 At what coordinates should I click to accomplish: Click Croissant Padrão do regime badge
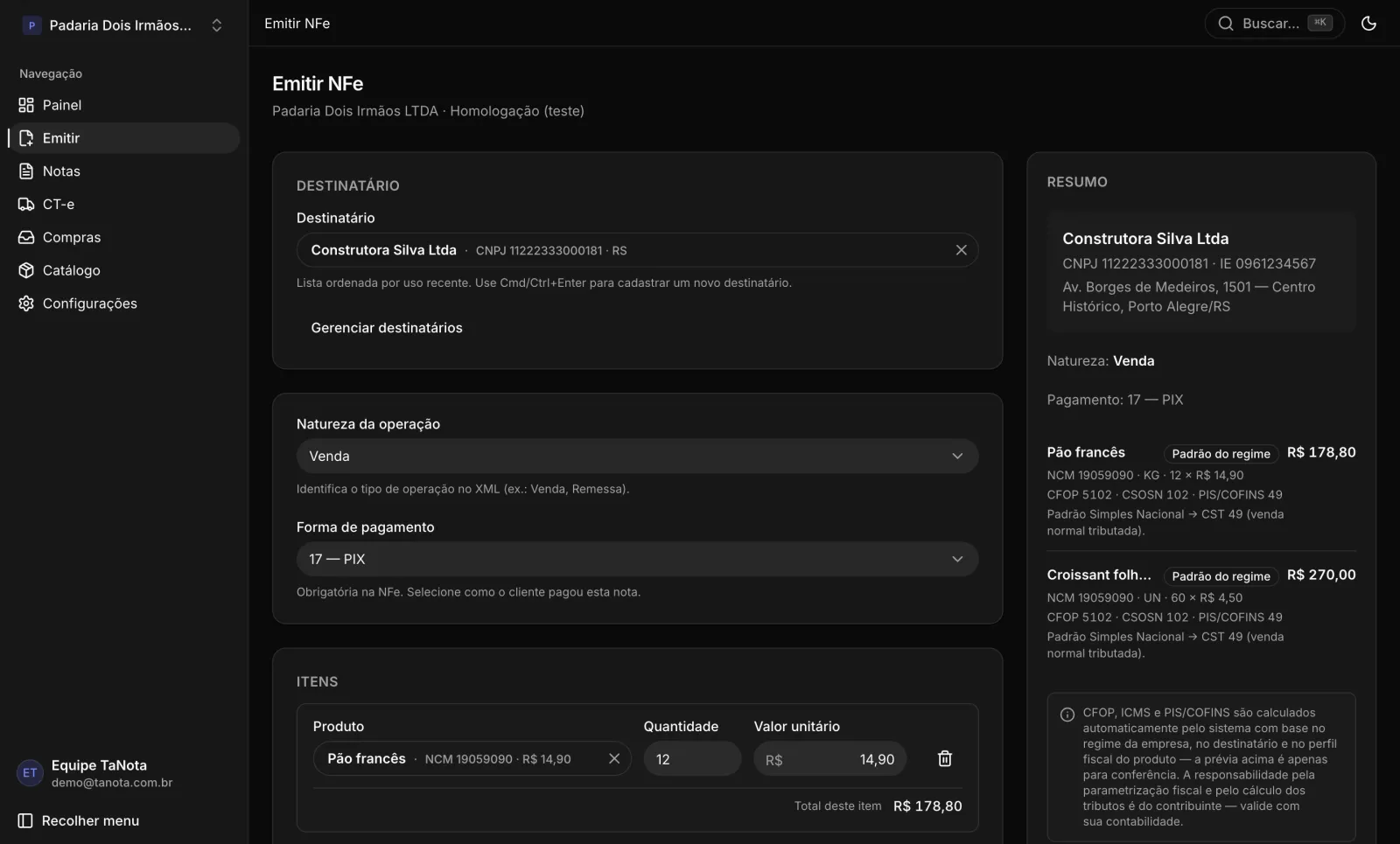(x=1221, y=575)
